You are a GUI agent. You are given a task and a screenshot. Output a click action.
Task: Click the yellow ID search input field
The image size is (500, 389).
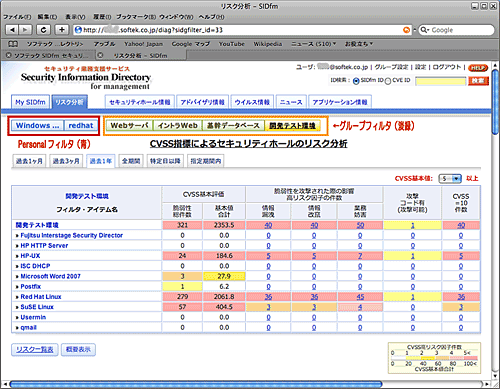click(x=440, y=81)
